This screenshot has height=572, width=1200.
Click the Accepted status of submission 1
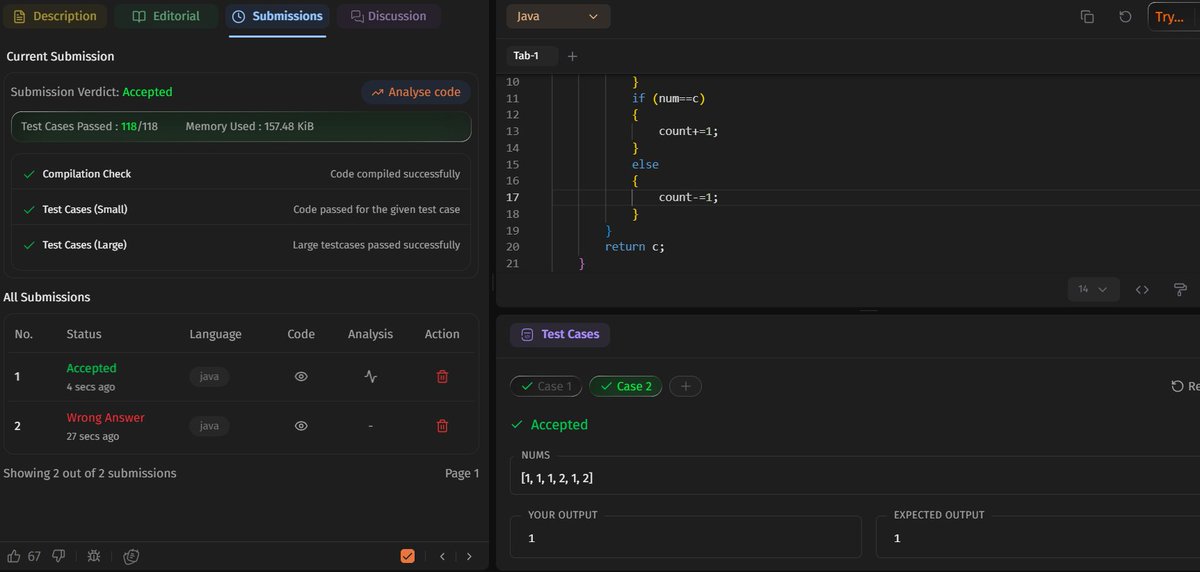point(91,368)
